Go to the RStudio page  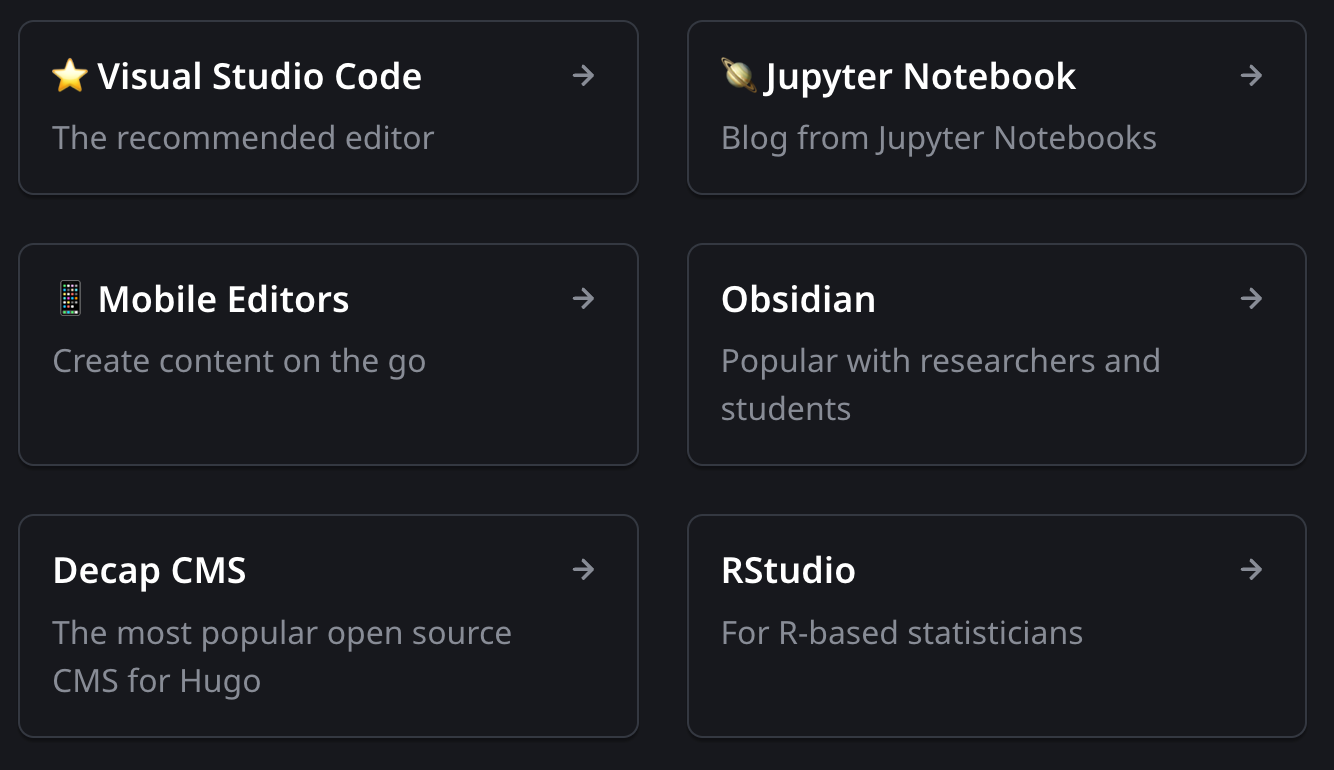pos(788,570)
